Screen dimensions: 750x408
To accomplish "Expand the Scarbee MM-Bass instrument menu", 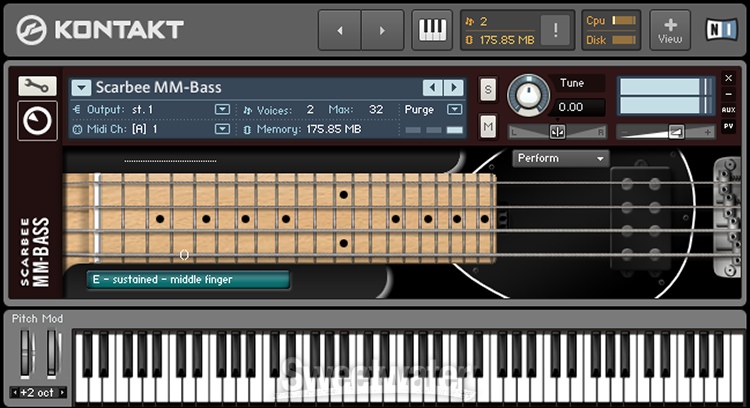I will point(81,88).
